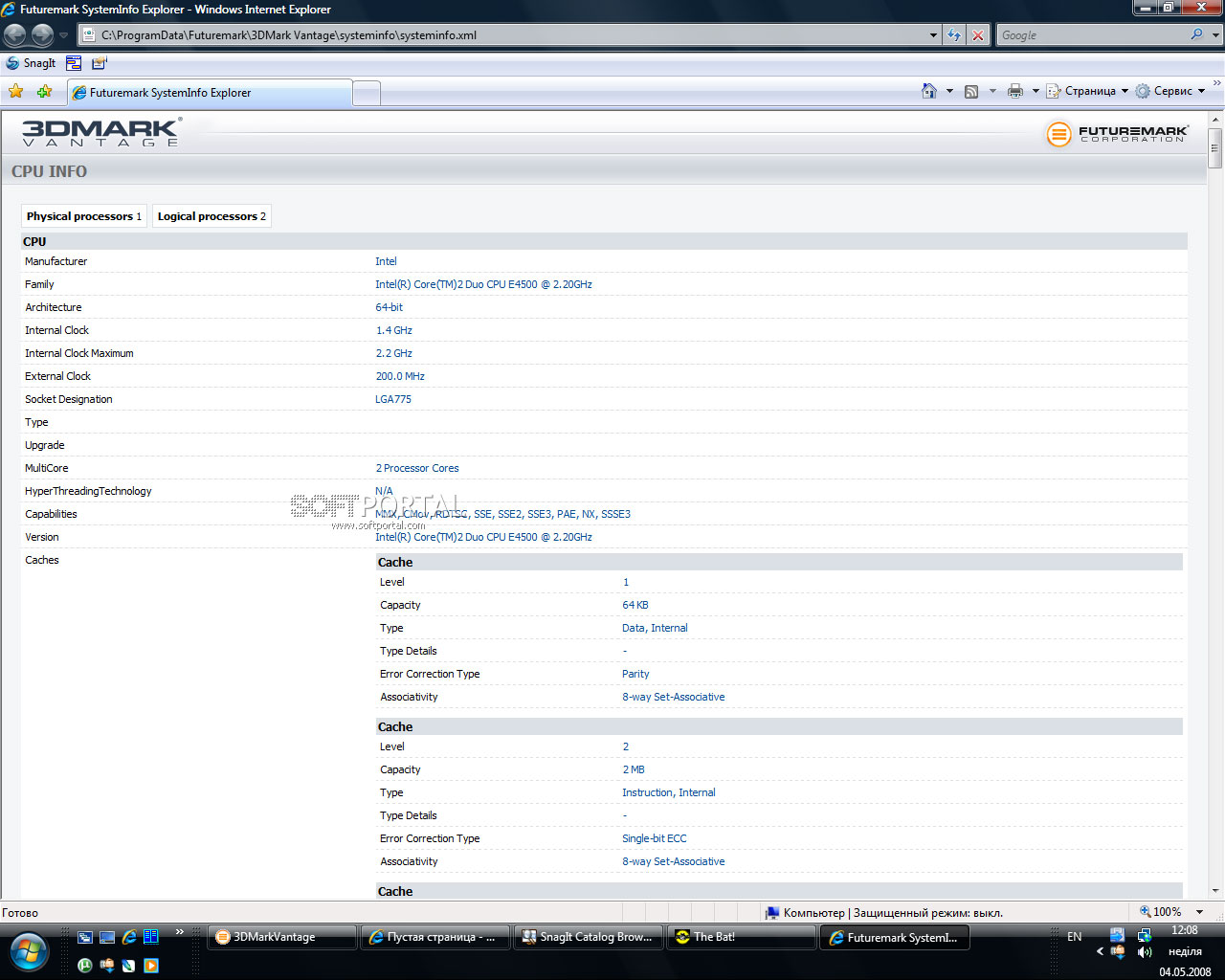Image resolution: width=1225 pixels, height=980 pixels.
Task: Switch to 3DMarkVantage taskbar button
Action: (x=283, y=937)
